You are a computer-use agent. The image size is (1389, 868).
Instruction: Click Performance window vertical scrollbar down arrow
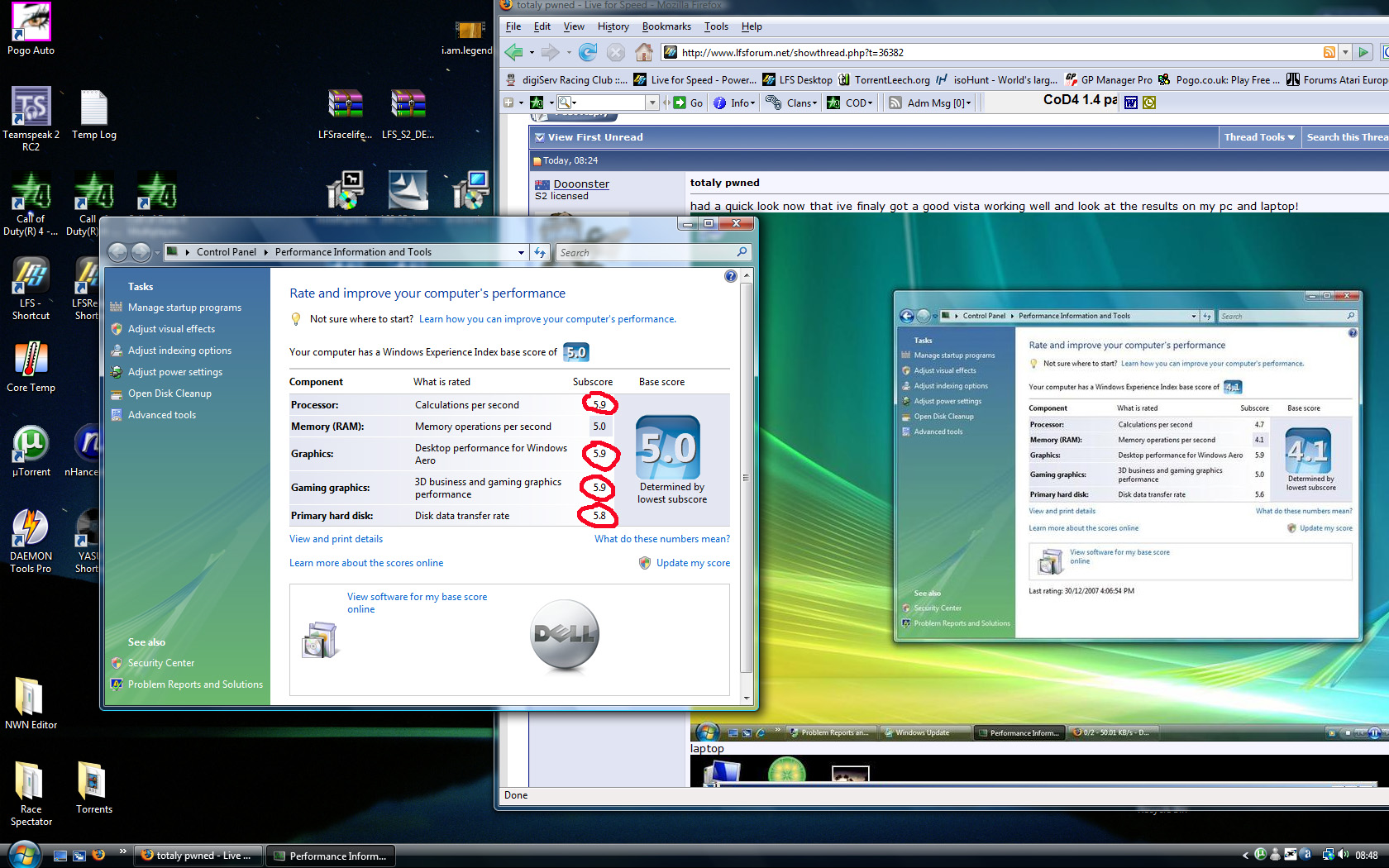pos(746,699)
